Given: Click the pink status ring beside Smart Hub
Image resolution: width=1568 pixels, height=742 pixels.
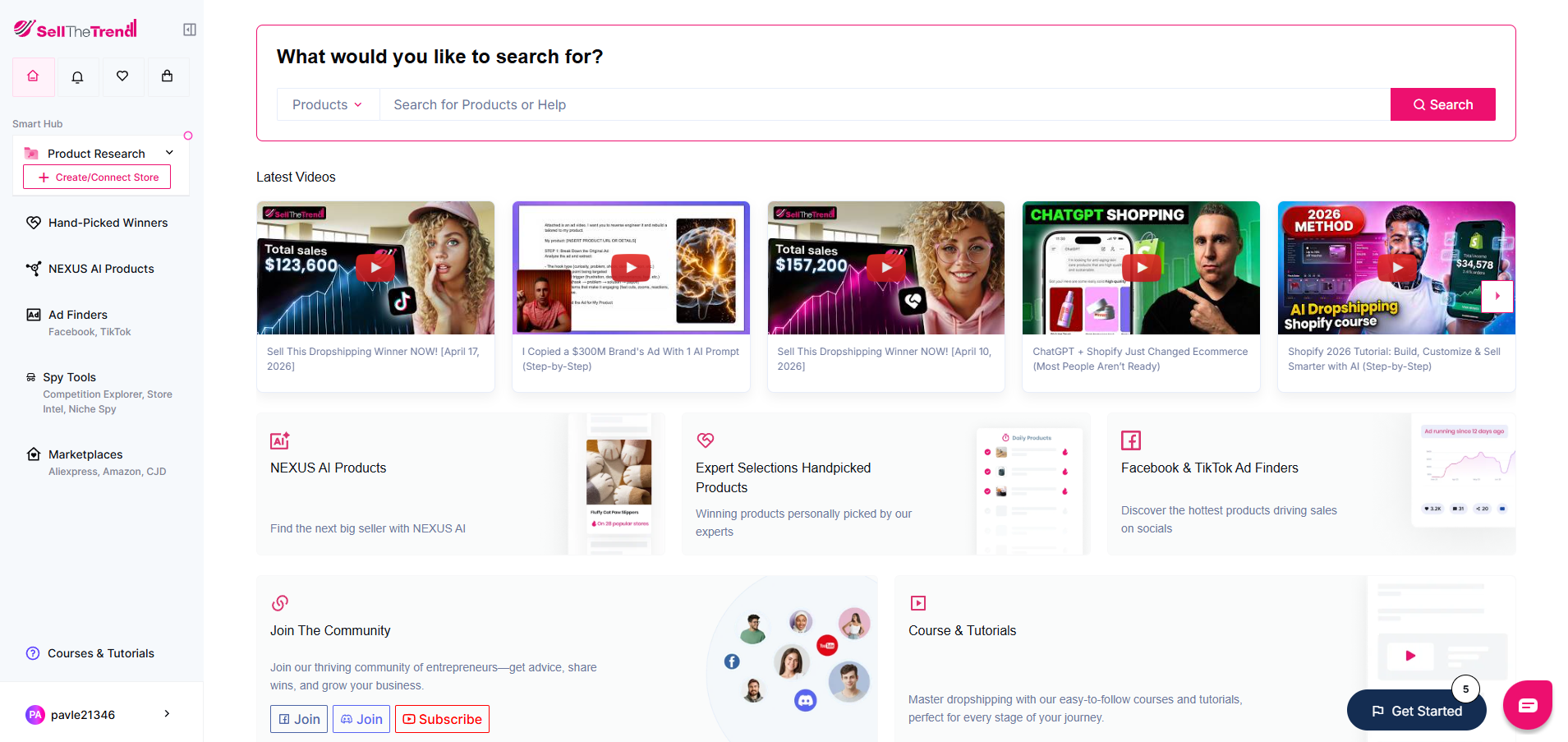Looking at the screenshot, I should pyautogui.click(x=188, y=136).
